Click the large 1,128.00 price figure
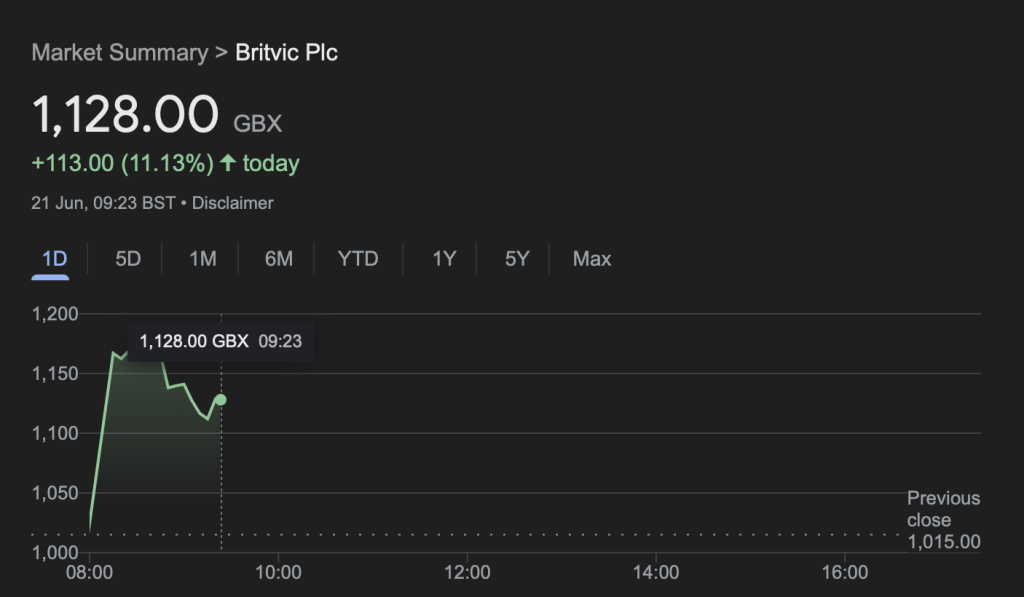1024x597 pixels. click(x=126, y=115)
